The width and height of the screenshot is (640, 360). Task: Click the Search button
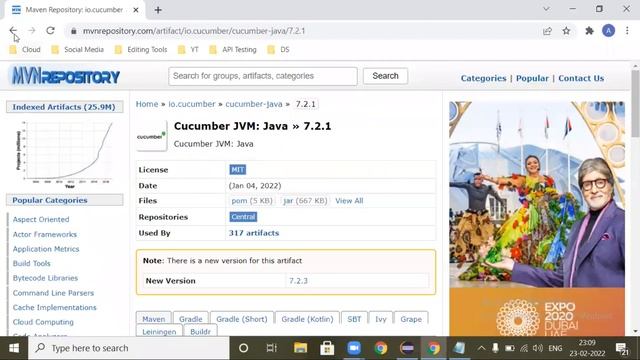point(385,76)
